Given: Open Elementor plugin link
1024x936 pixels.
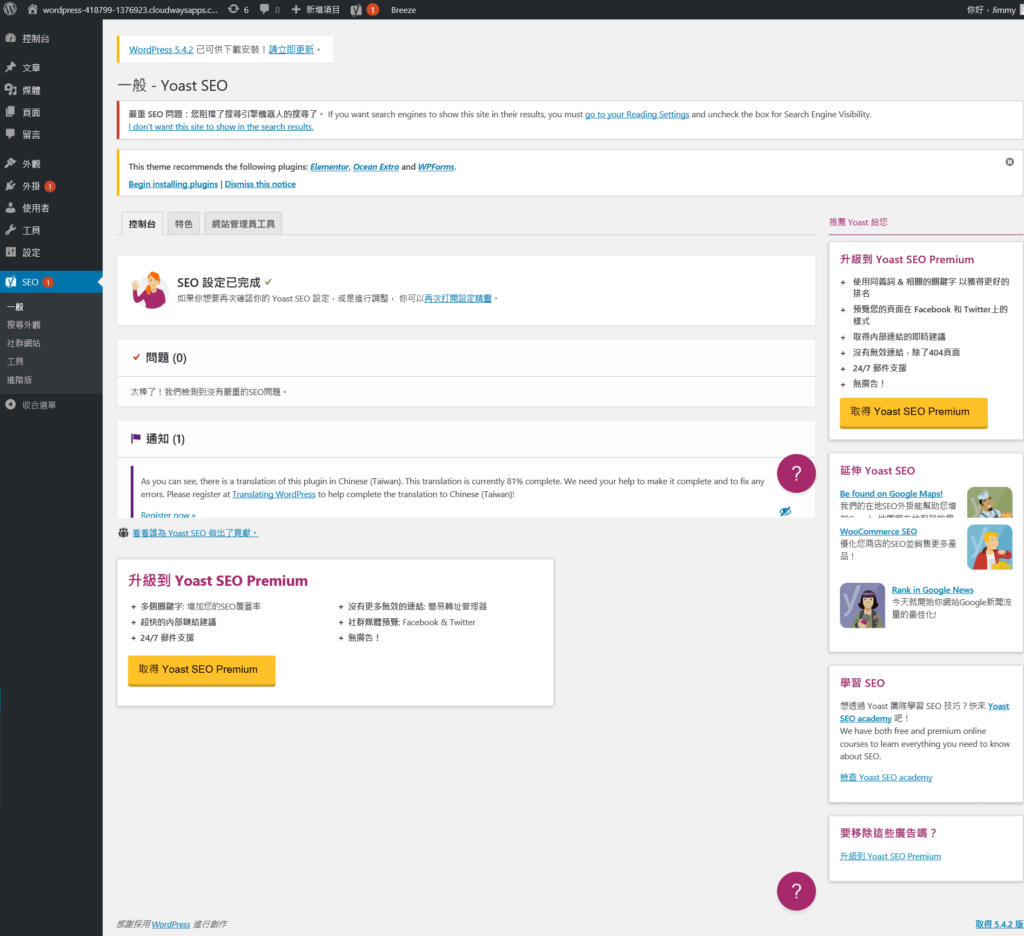Looking at the screenshot, I should click(329, 167).
